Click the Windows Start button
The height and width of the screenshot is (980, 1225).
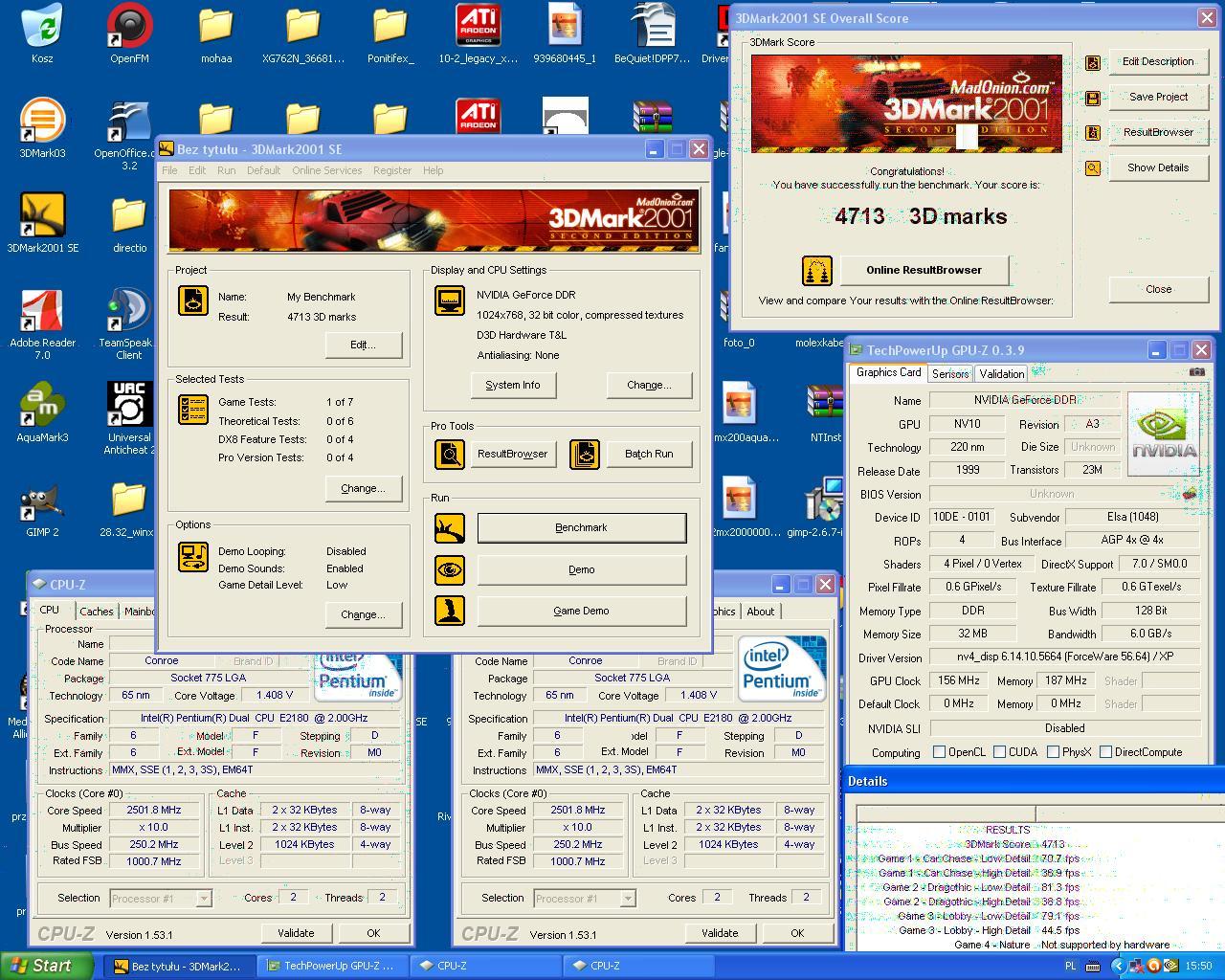point(47,966)
